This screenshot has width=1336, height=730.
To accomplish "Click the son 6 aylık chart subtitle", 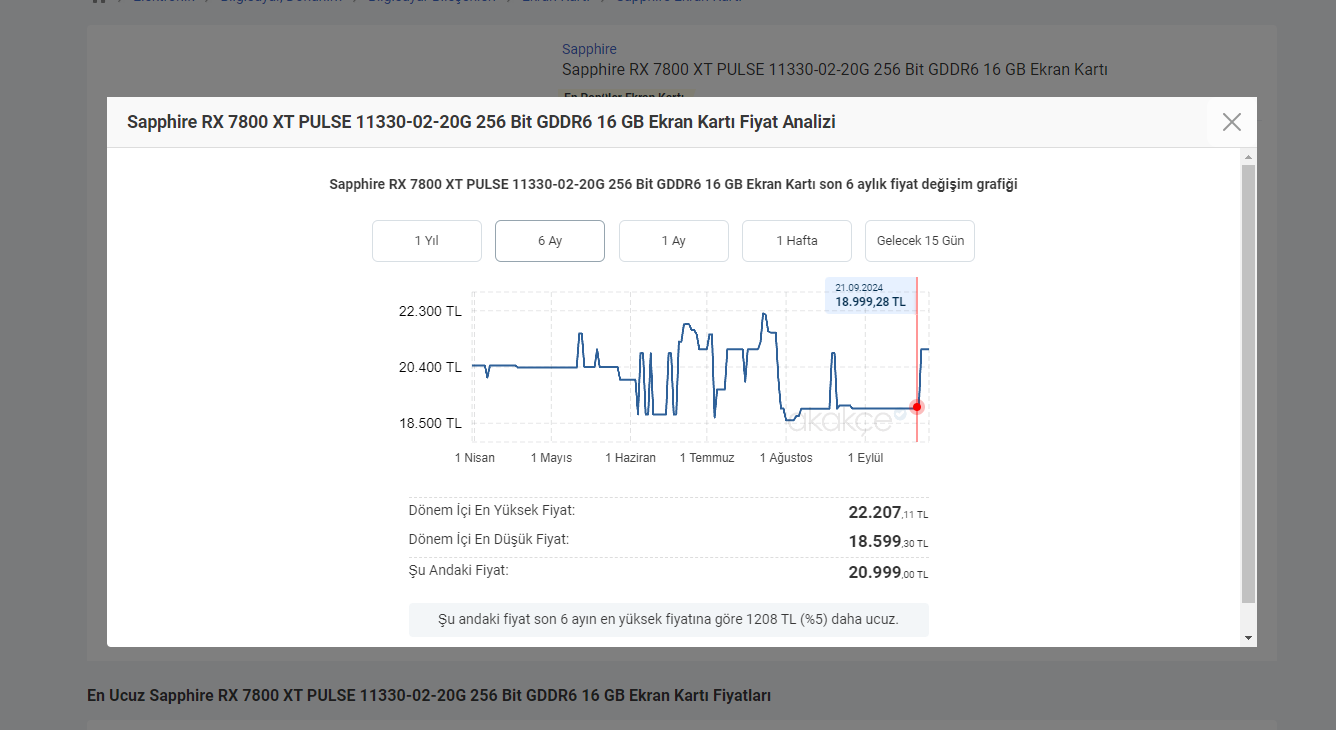I will [x=674, y=184].
